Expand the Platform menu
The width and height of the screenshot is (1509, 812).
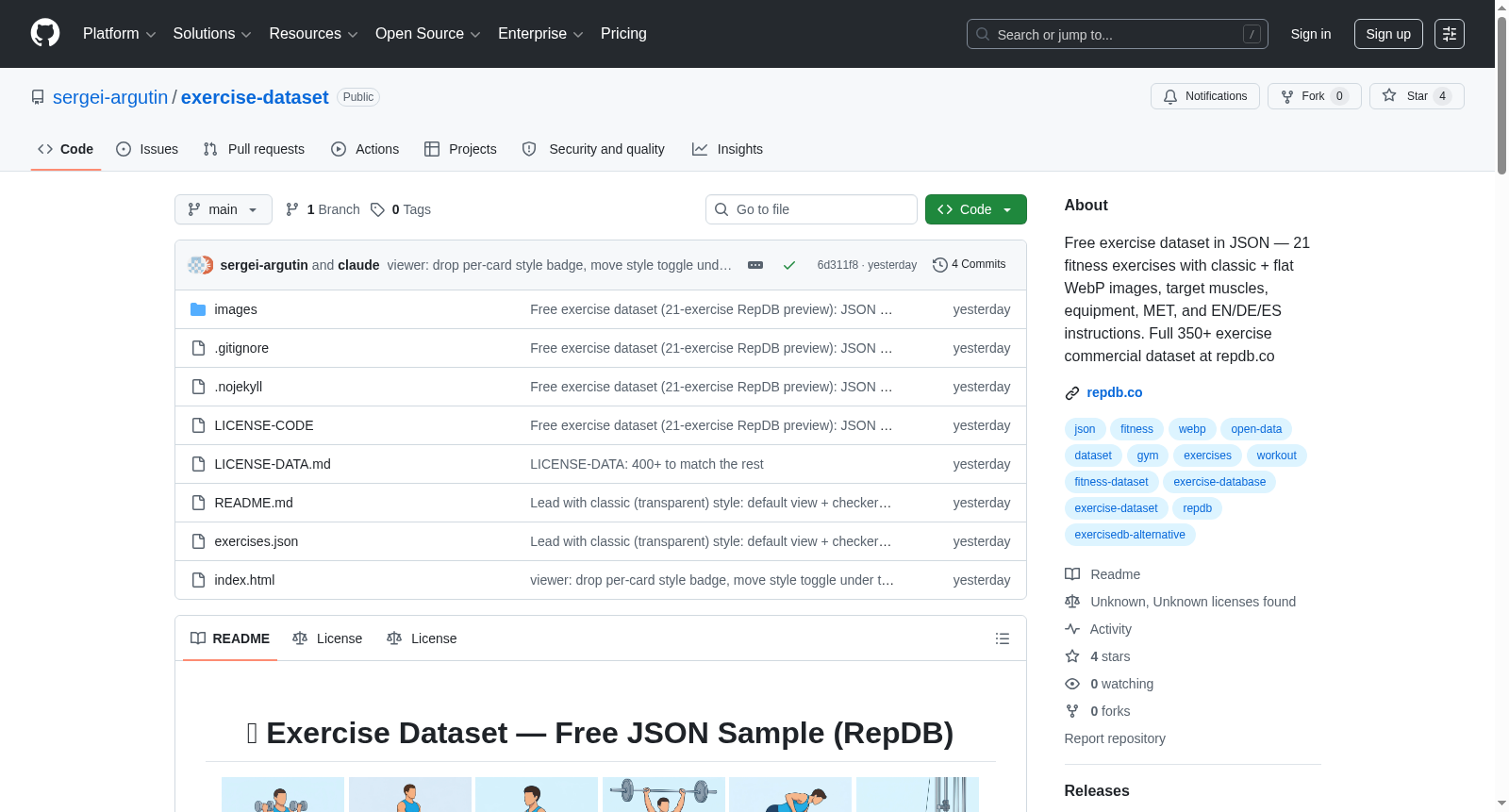coord(119,34)
